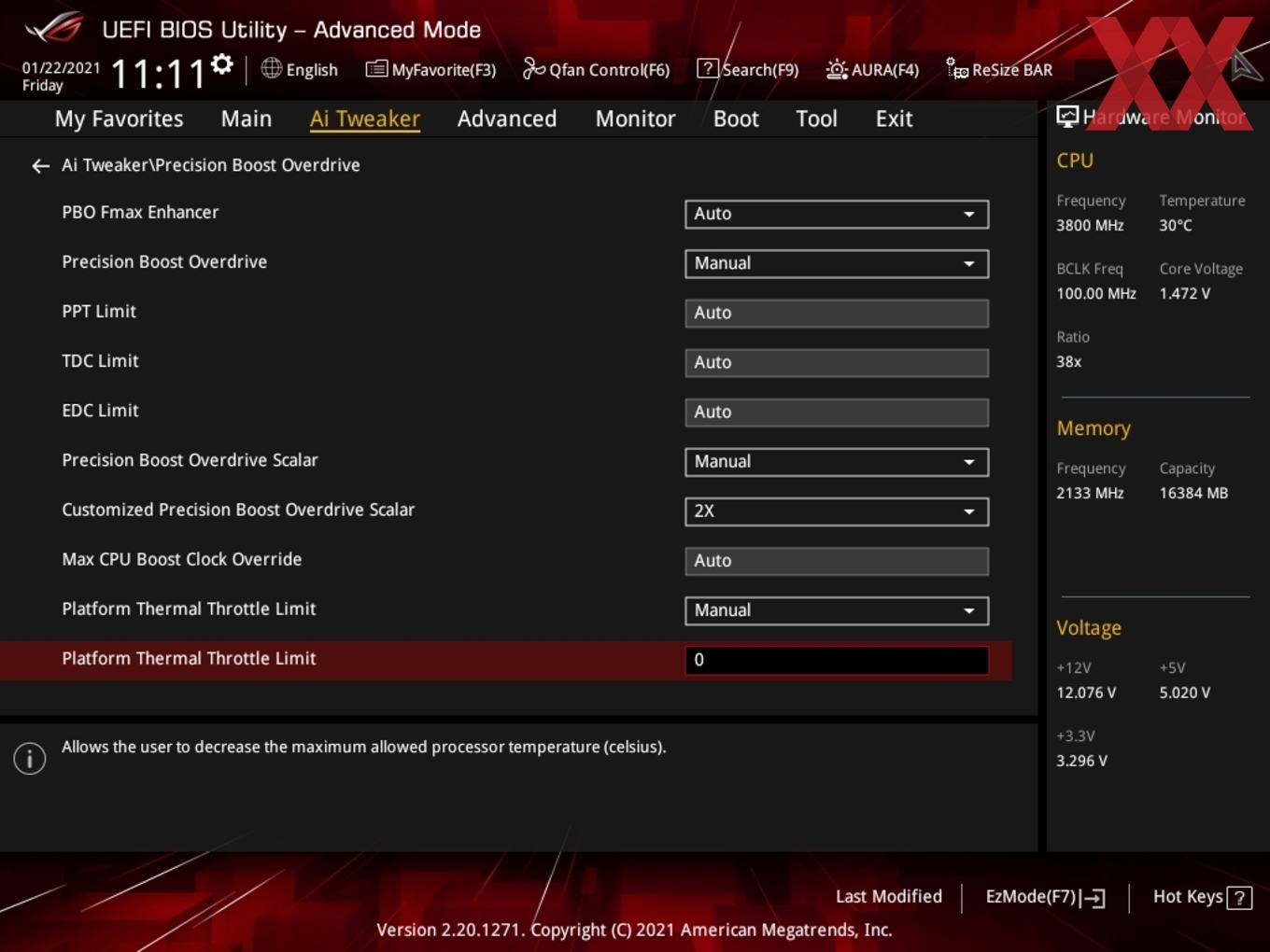Click the Hot Keys question mark box
1270x952 pixels.
[1239, 898]
